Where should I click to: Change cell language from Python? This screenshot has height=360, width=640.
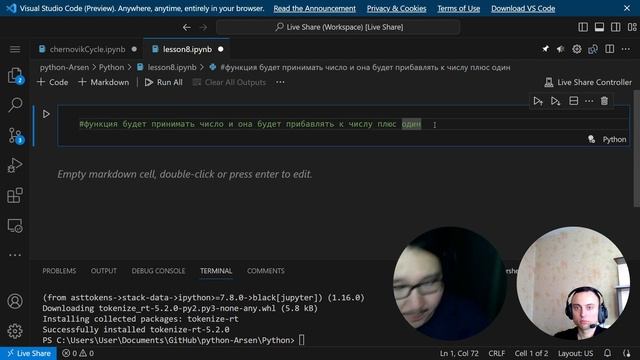614,139
